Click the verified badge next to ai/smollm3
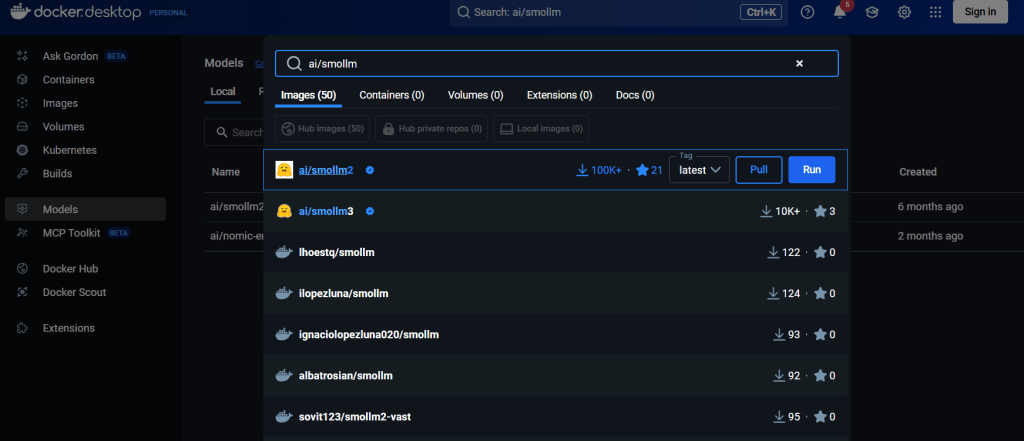This screenshot has height=441, width=1024. 370,212
